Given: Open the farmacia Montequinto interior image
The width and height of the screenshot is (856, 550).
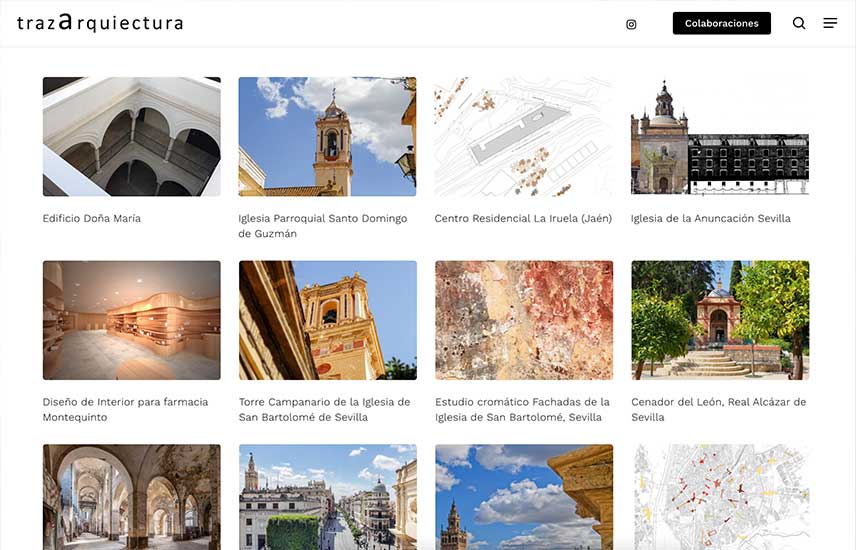Looking at the screenshot, I should [x=132, y=320].
